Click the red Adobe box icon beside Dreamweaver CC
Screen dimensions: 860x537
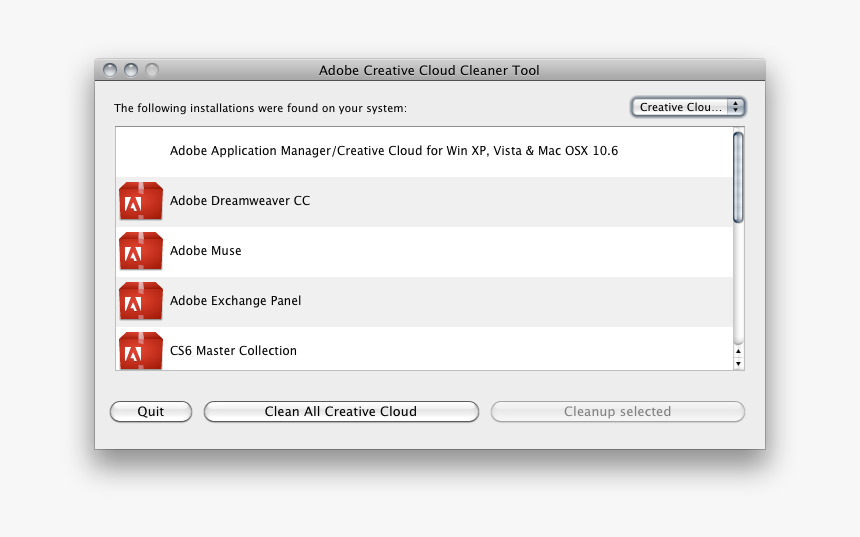pyautogui.click(x=140, y=201)
